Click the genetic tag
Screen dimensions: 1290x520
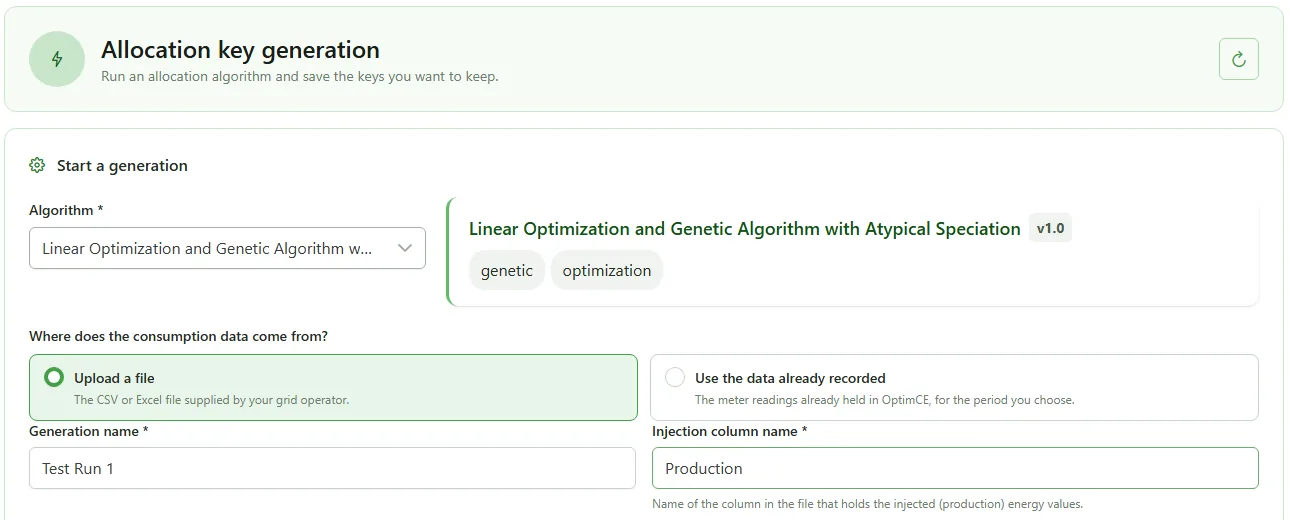507,270
